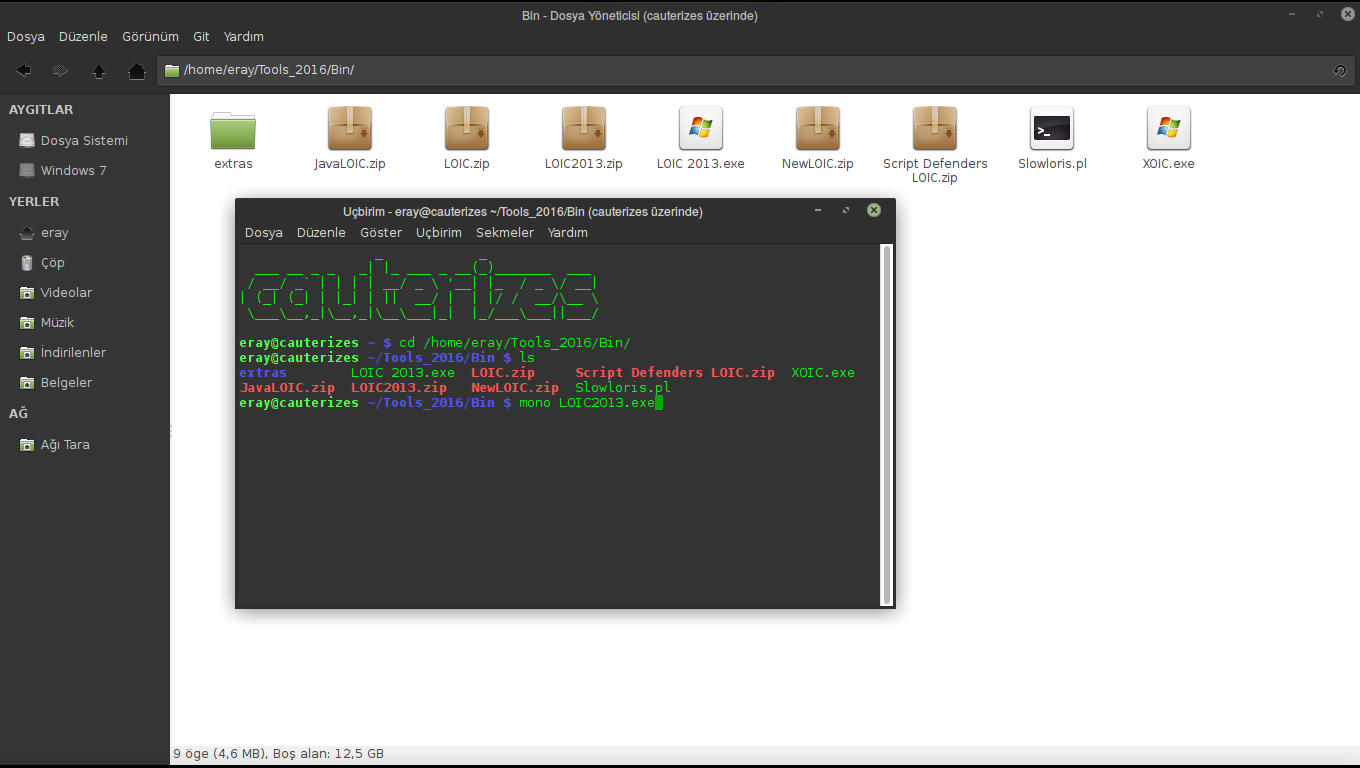Click the forward navigation arrow in the file manager
The image size is (1360, 768).
click(60, 70)
